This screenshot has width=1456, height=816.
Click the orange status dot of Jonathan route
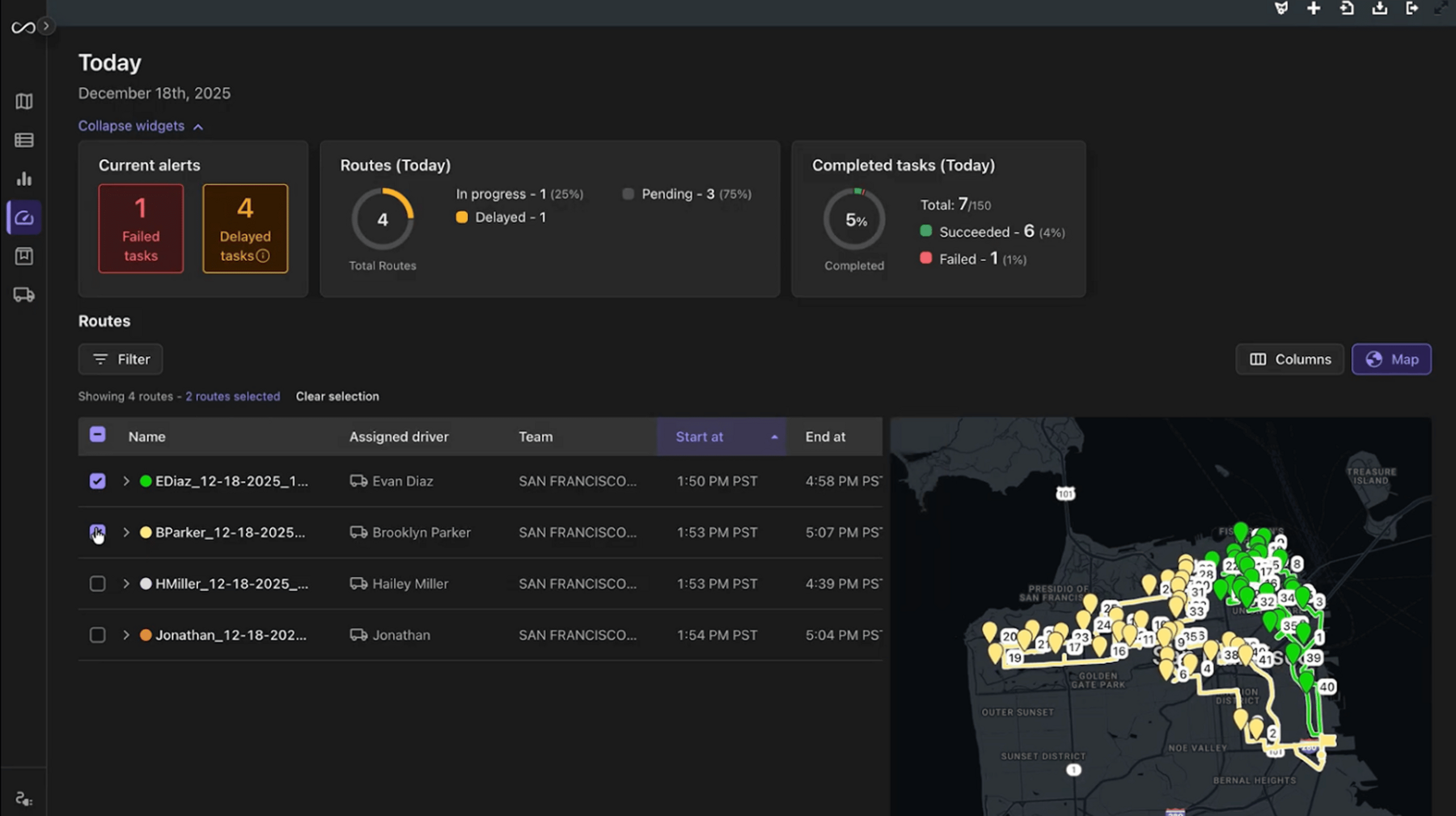(x=146, y=635)
